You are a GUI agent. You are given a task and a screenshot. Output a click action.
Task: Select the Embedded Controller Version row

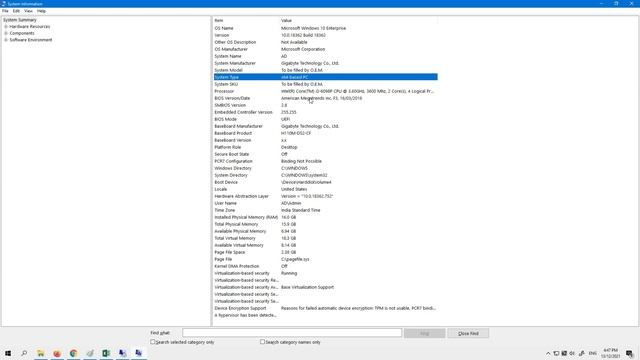click(x=325, y=112)
